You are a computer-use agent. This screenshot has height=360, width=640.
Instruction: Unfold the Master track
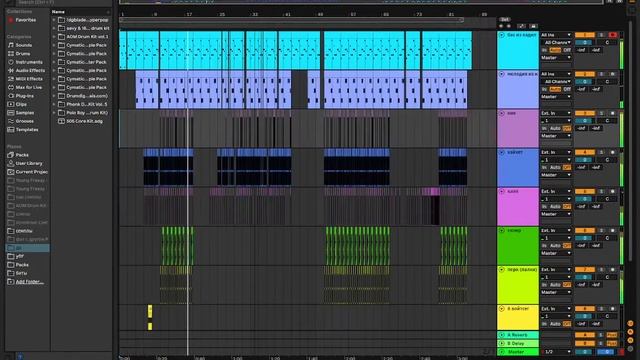tap(502, 351)
